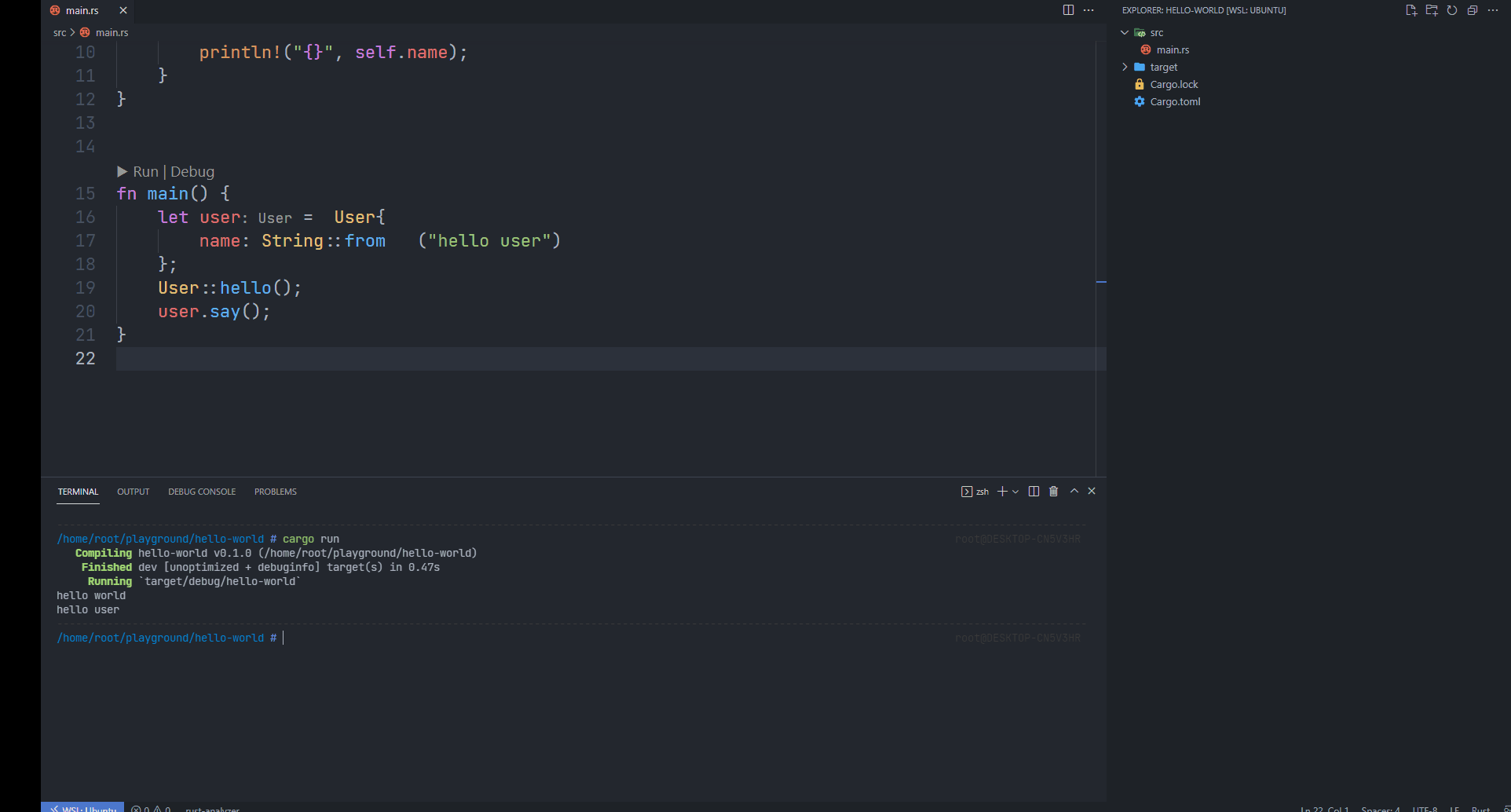Refresh the Explorer file tree
Image resolution: width=1511 pixels, height=812 pixels.
pyautogui.click(x=1452, y=10)
